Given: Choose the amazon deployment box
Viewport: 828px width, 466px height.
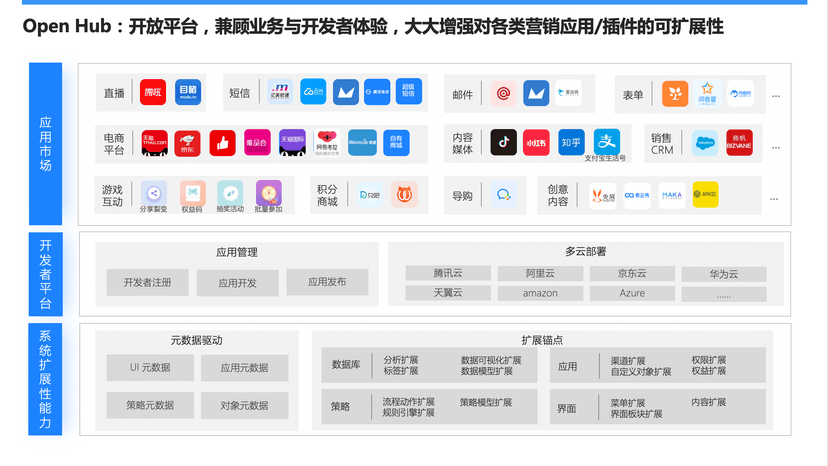Looking at the screenshot, I should pyautogui.click(x=540, y=293).
